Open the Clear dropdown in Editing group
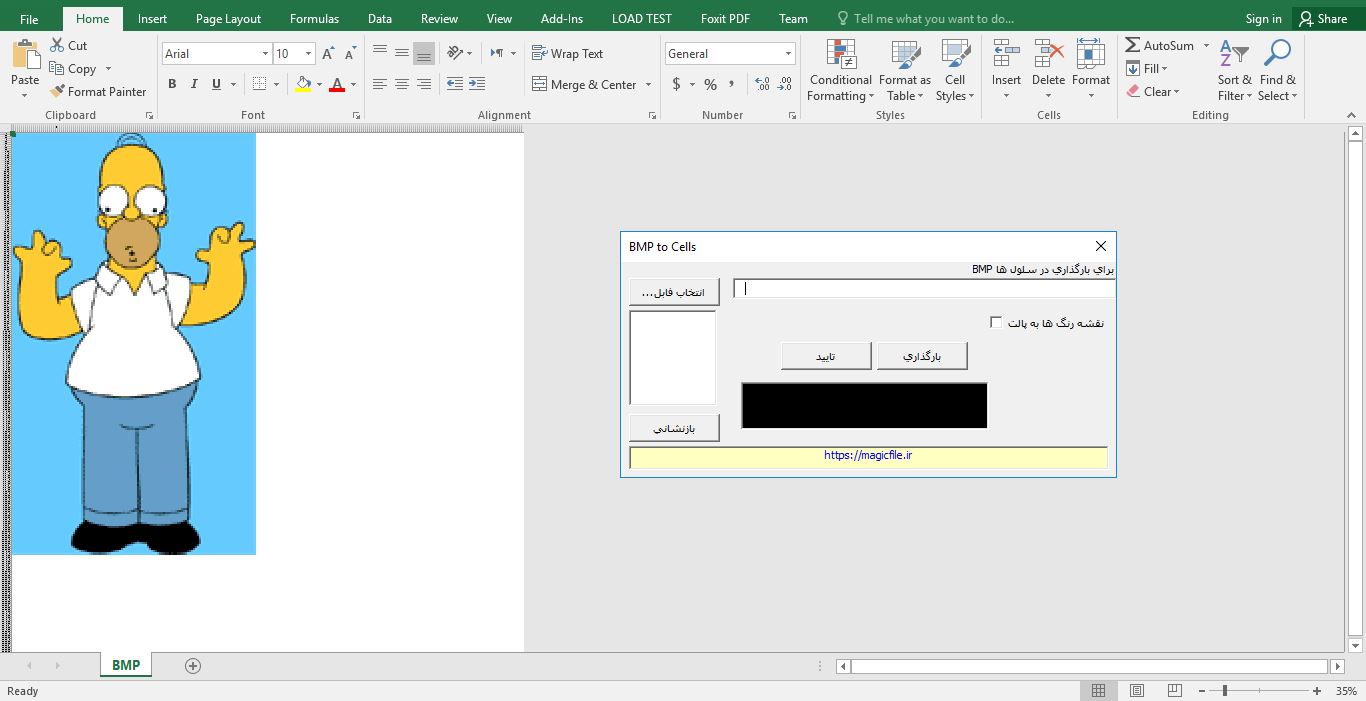The width and height of the screenshot is (1366, 701). pyautogui.click(x=1153, y=92)
